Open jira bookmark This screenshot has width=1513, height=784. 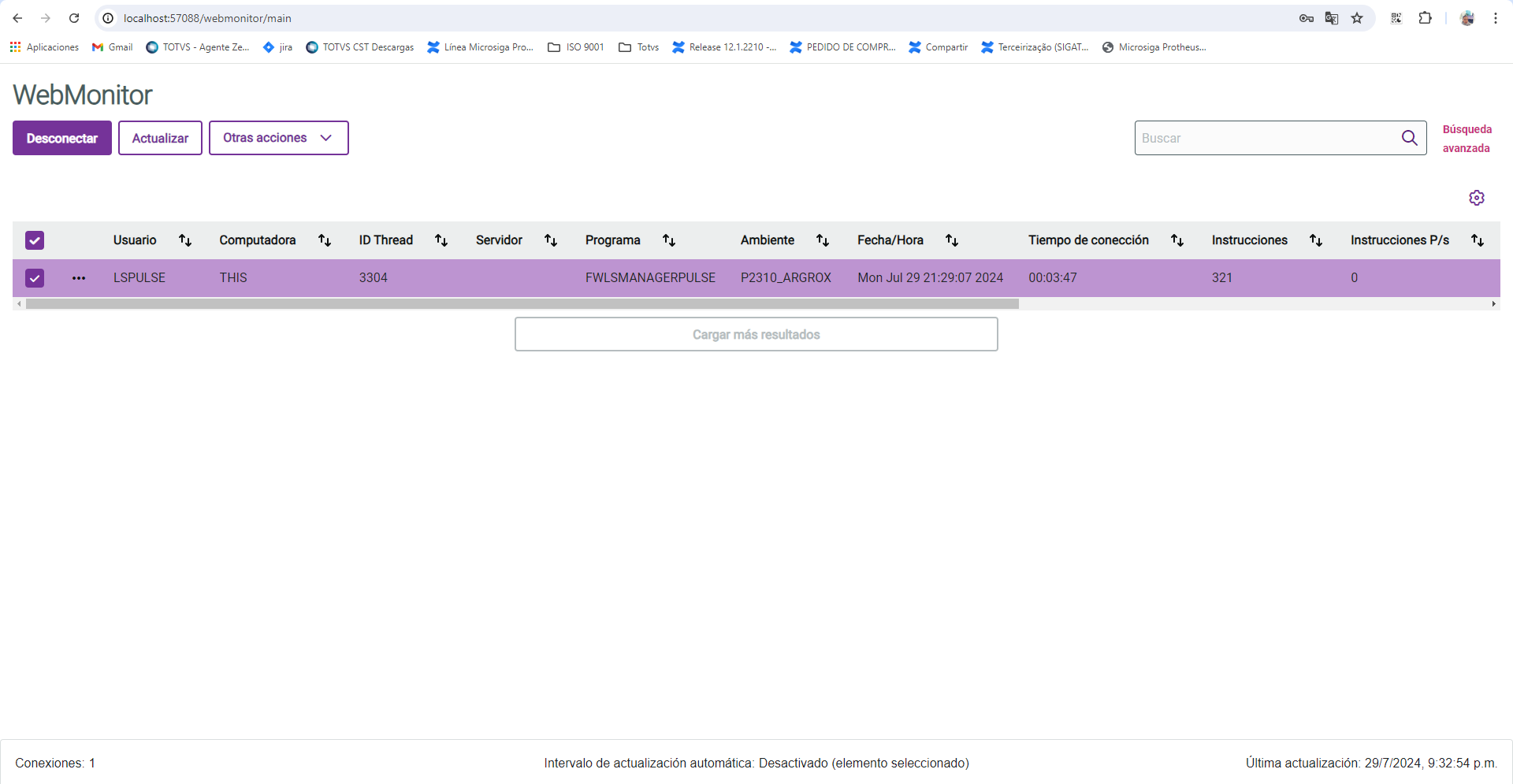coord(278,47)
